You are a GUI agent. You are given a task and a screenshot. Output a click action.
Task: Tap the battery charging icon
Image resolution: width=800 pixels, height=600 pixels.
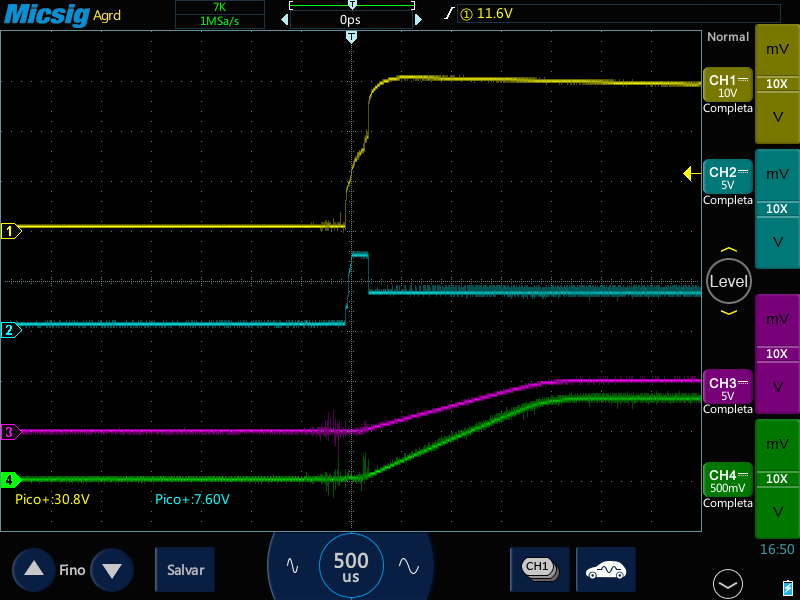pyautogui.click(x=788, y=588)
